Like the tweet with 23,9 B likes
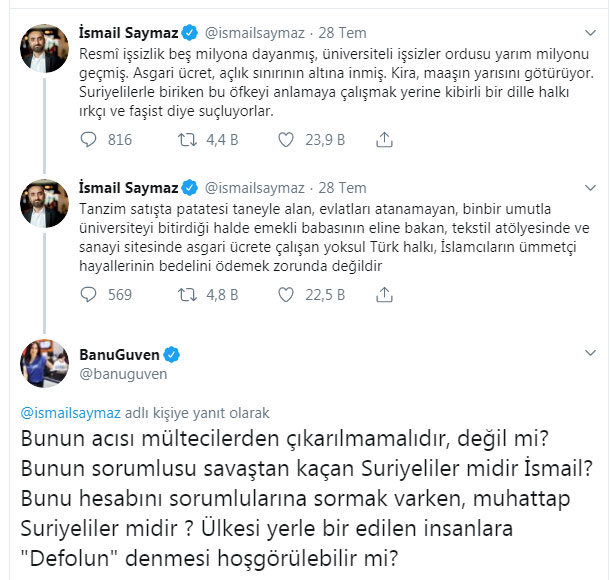Screen dimensions: 610x580 coord(288,140)
